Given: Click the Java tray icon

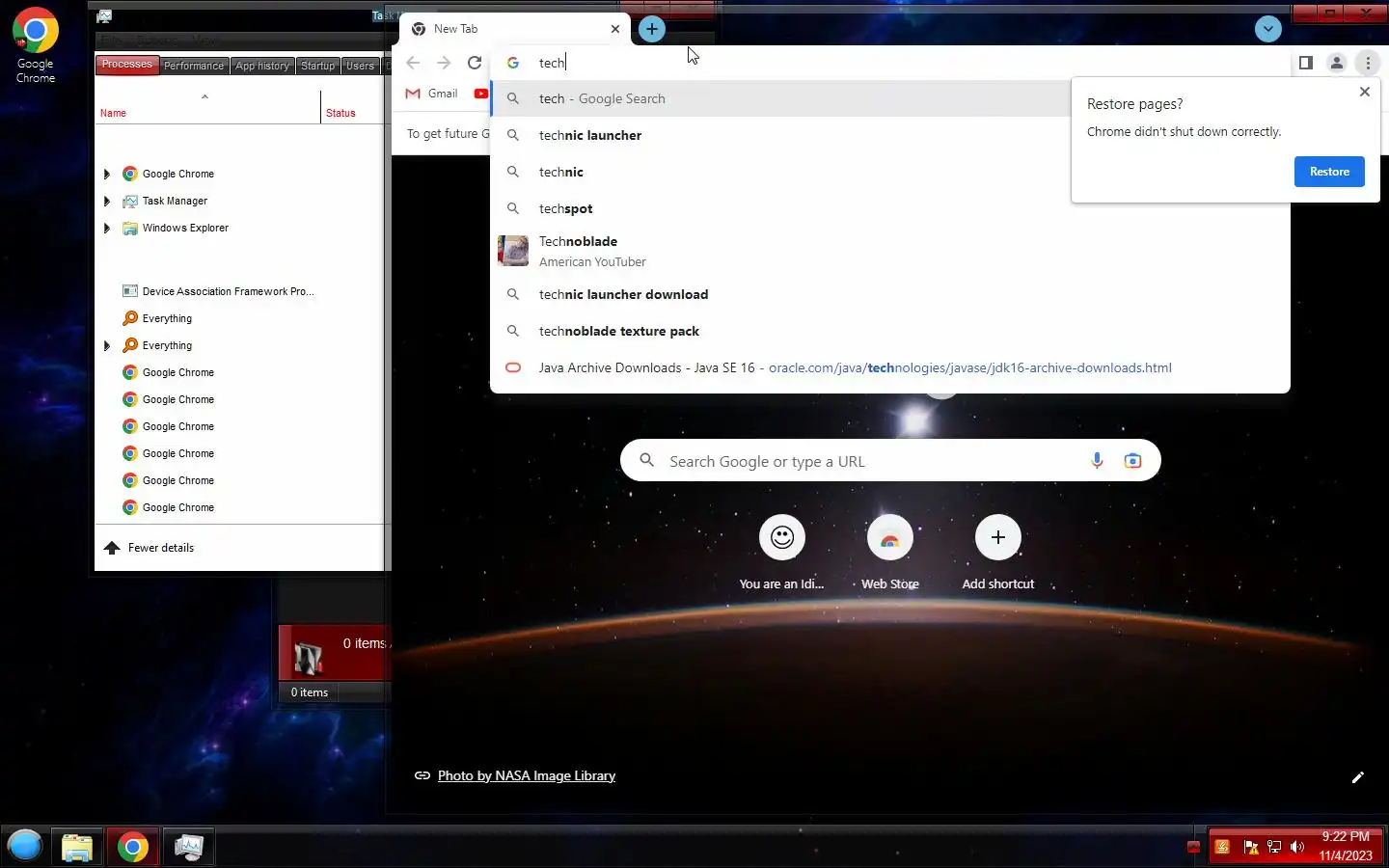Looking at the screenshot, I should tap(1222, 847).
